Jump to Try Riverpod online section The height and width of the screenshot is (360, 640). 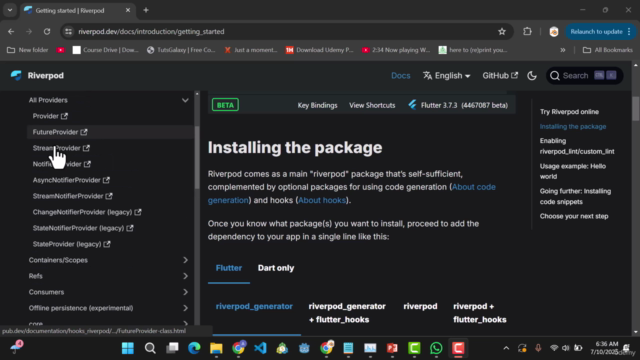tap(569, 111)
